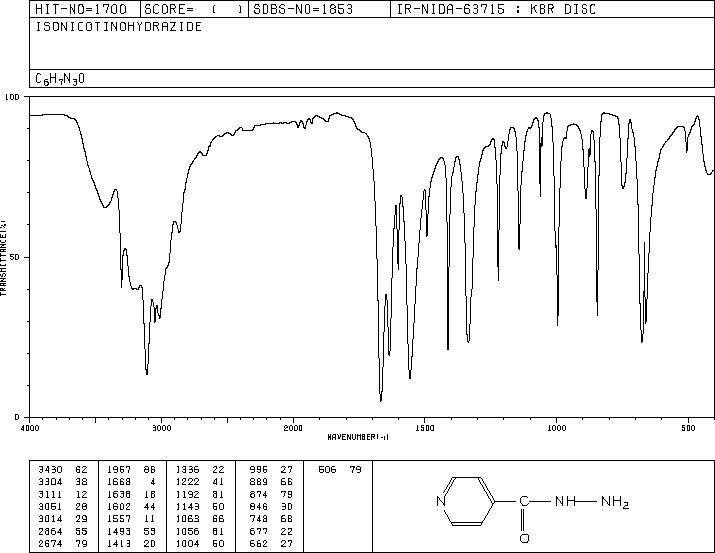Click the carbonyl O atom in structure
The height and width of the screenshot is (553, 715).
point(524,538)
